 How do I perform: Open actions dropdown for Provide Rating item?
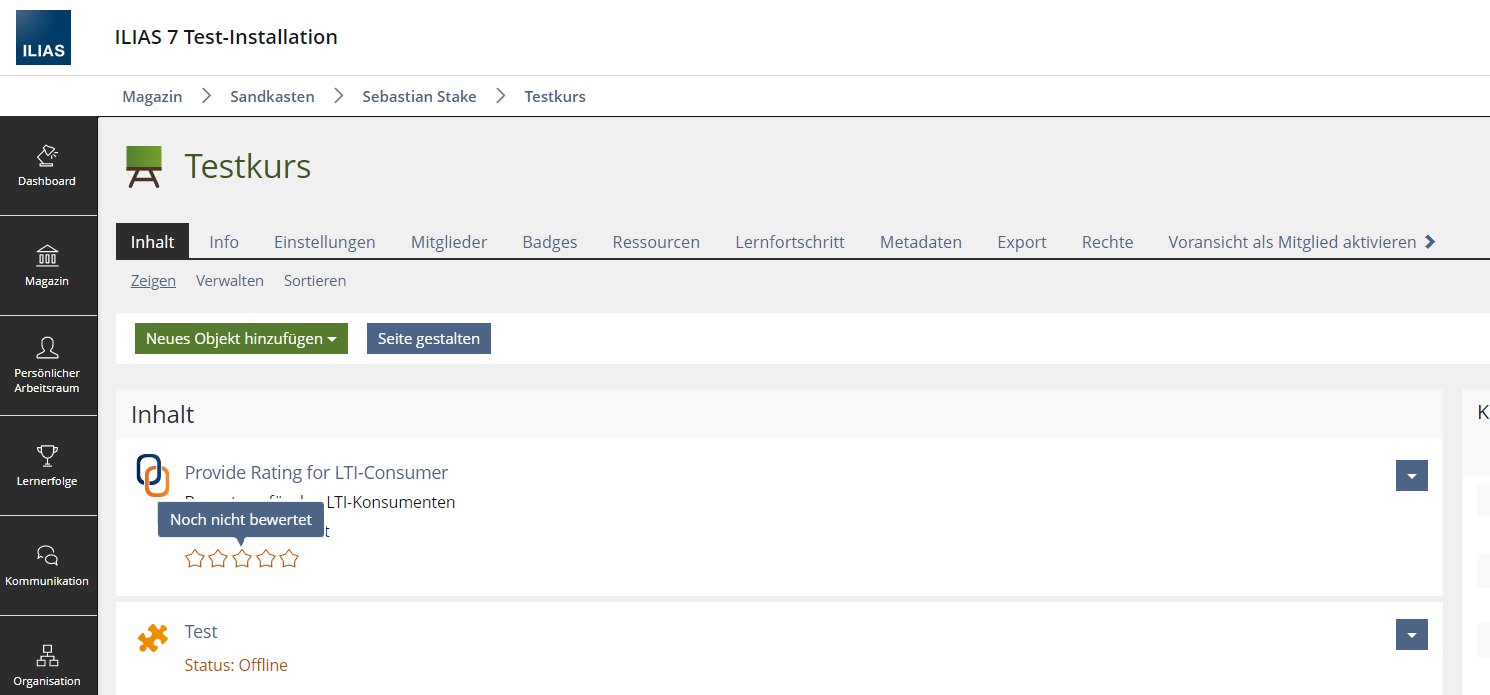click(x=1411, y=476)
